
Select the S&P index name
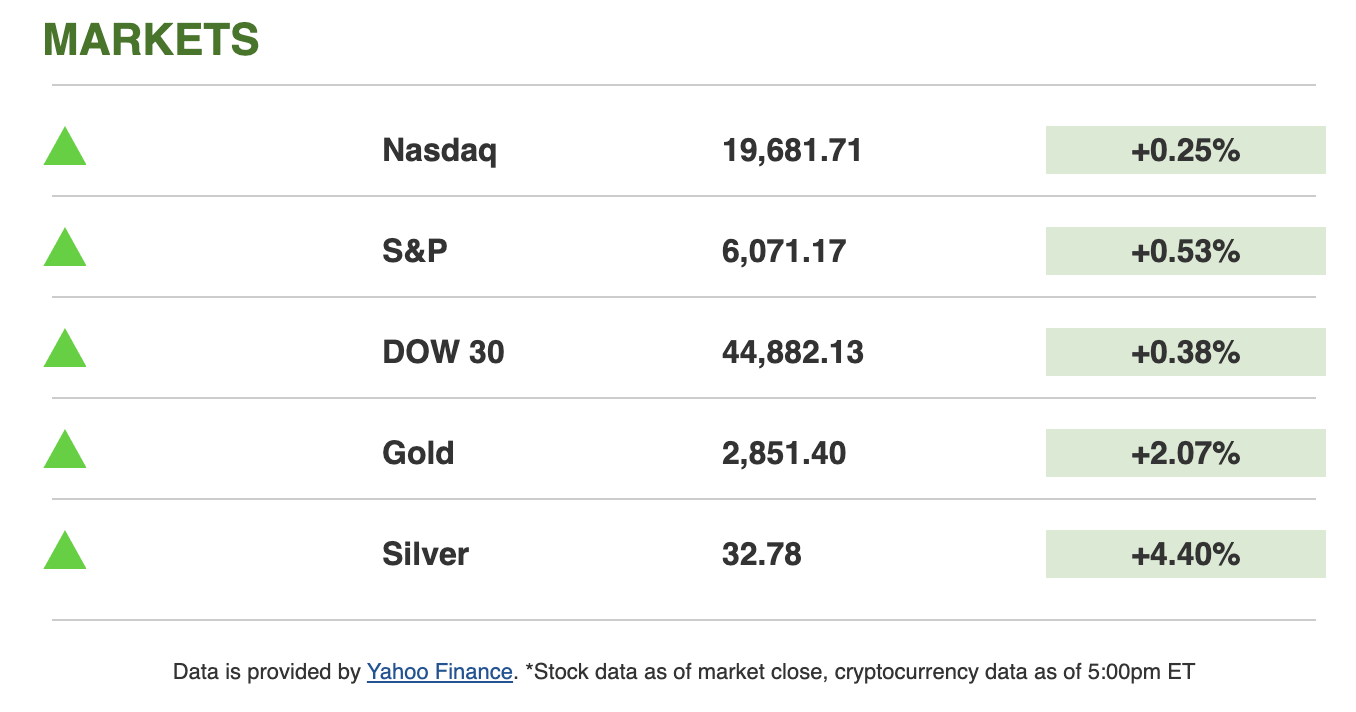(x=415, y=252)
